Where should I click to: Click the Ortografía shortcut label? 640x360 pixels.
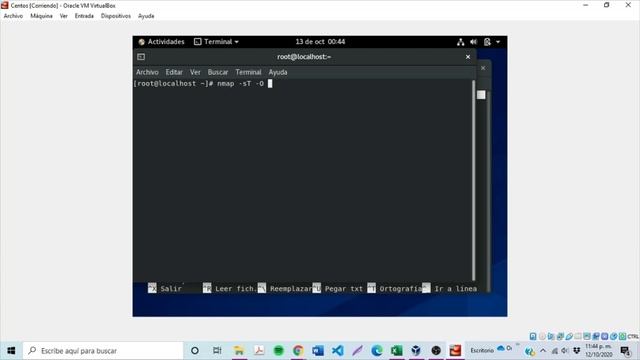(x=400, y=289)
